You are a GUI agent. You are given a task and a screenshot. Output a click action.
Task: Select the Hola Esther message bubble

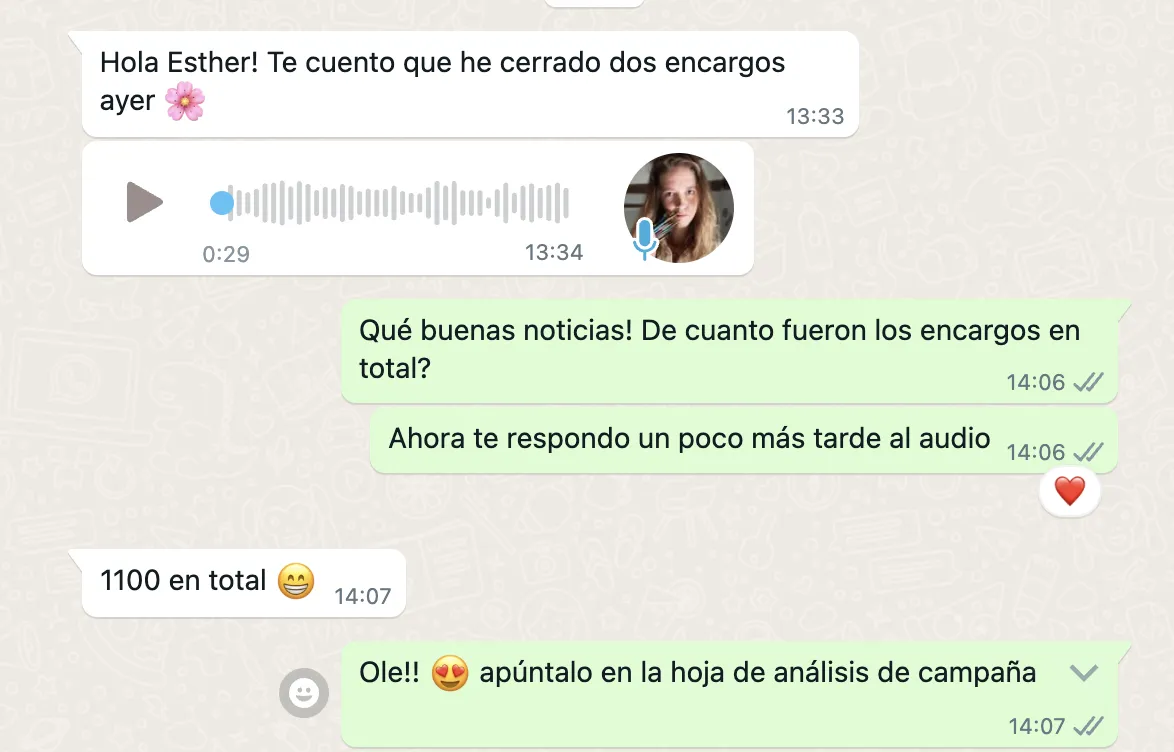coord(470,84)
